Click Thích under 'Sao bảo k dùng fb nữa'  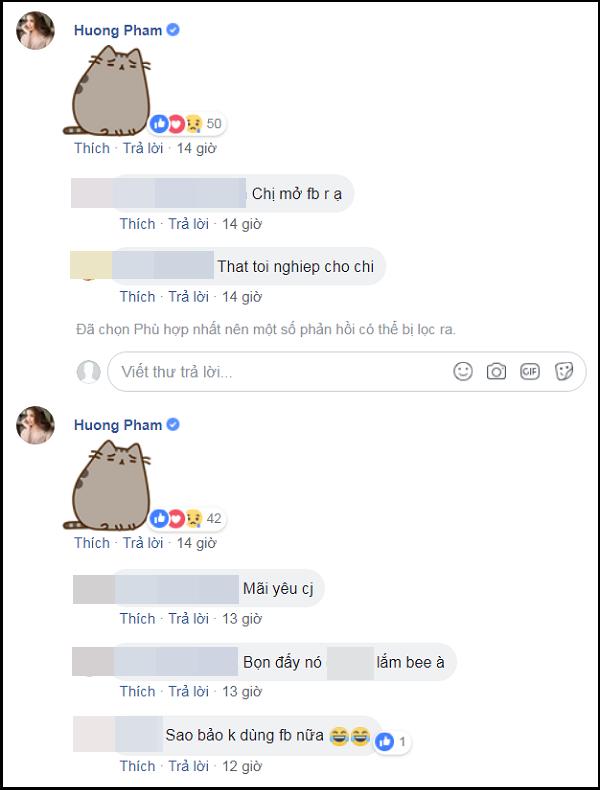pos(138,766)
